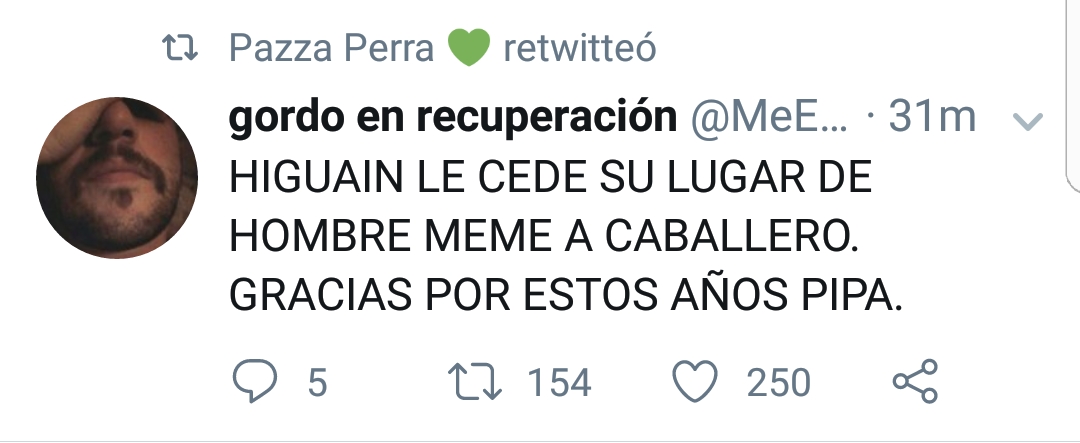The image size is (1080, 443).
Task: Retweet using the arrows icon beside 154
Action: pyautogui.click(x=475, y=382)
